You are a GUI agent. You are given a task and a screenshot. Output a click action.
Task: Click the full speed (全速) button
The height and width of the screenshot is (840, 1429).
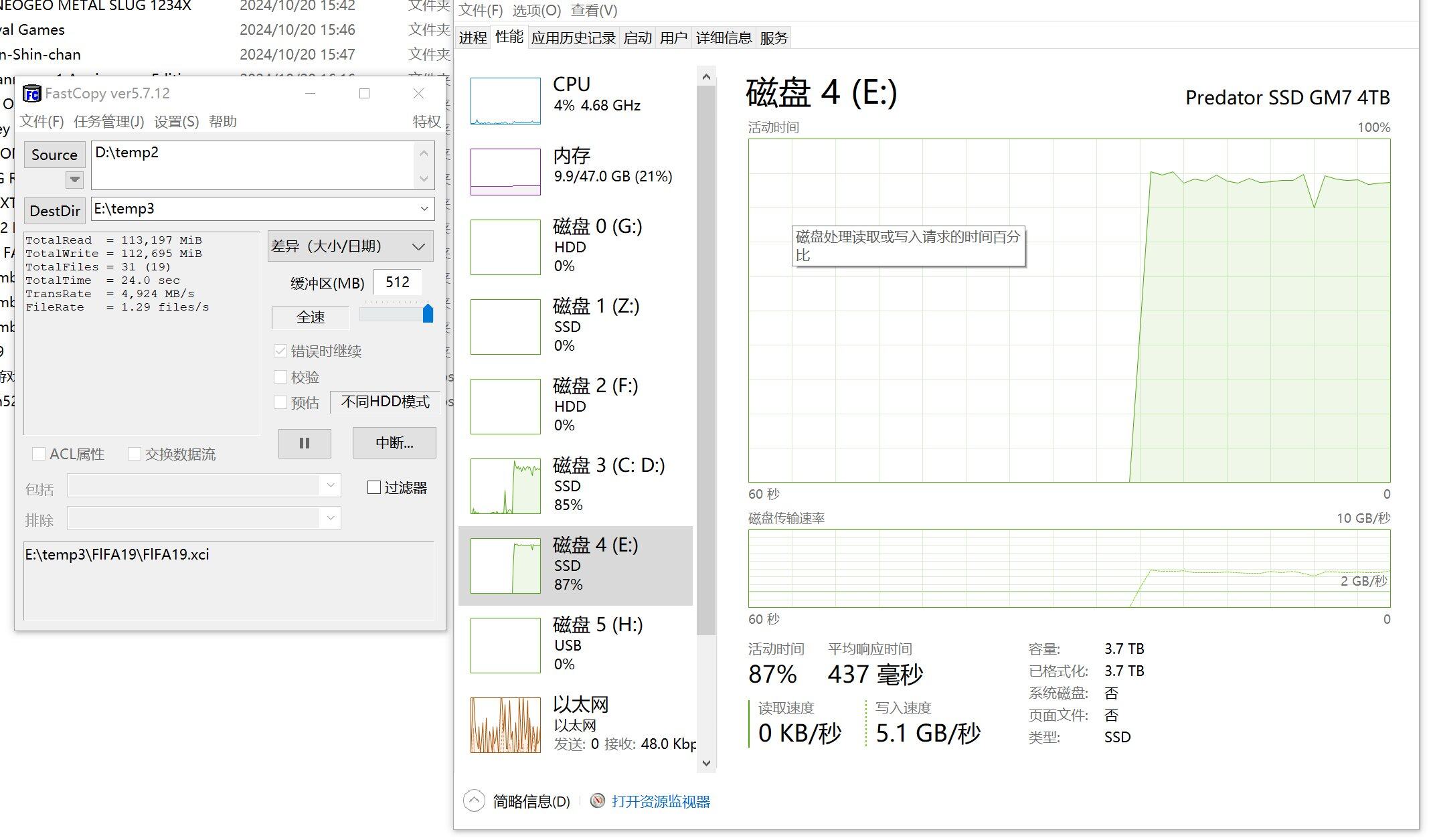coord(311,317)
